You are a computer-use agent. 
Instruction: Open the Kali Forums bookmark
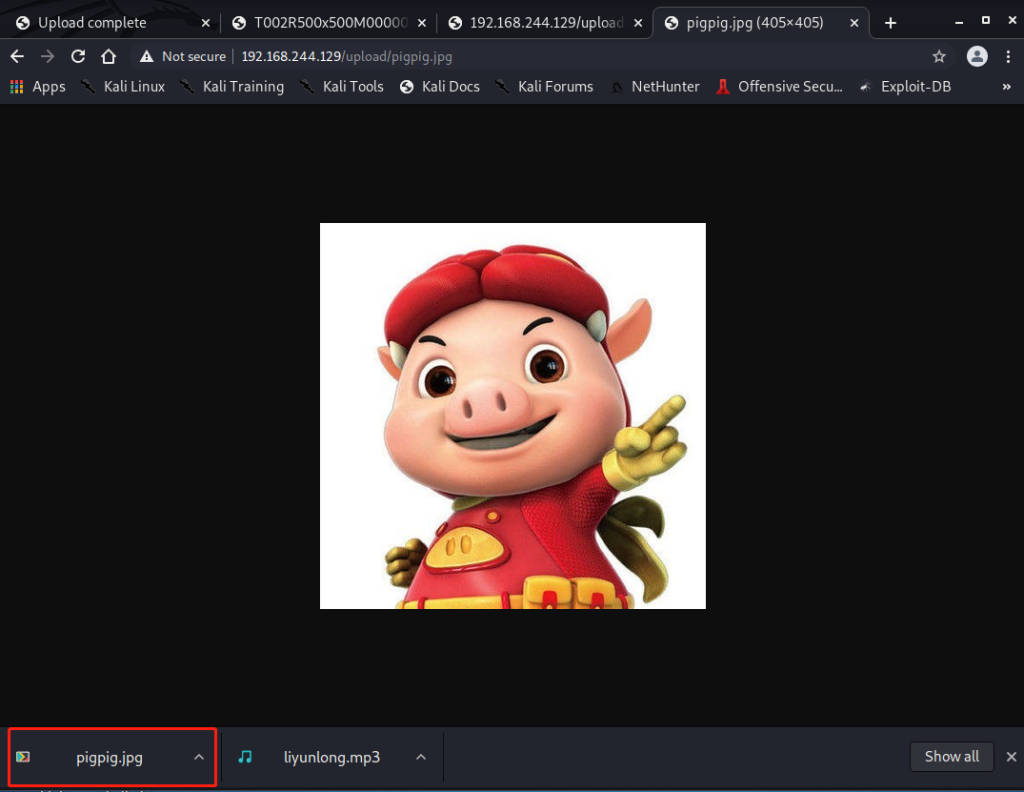tap(544, 87)
